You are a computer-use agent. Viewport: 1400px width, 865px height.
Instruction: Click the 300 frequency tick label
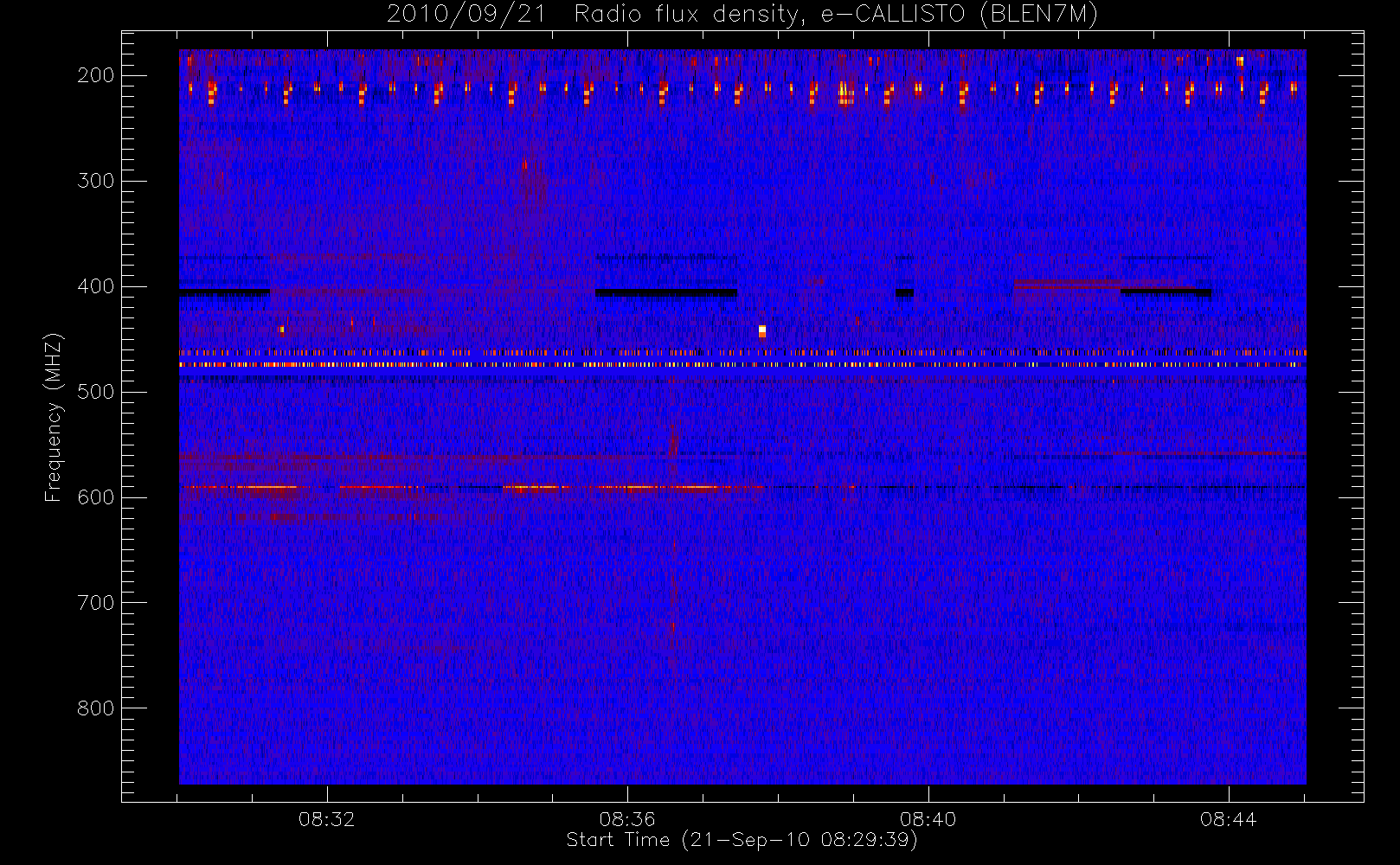click(96, 181)
